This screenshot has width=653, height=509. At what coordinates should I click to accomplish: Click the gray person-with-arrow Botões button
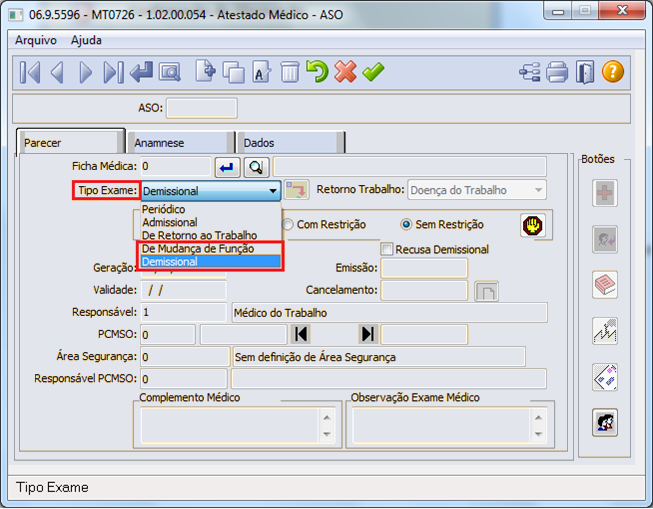point(605,239)
